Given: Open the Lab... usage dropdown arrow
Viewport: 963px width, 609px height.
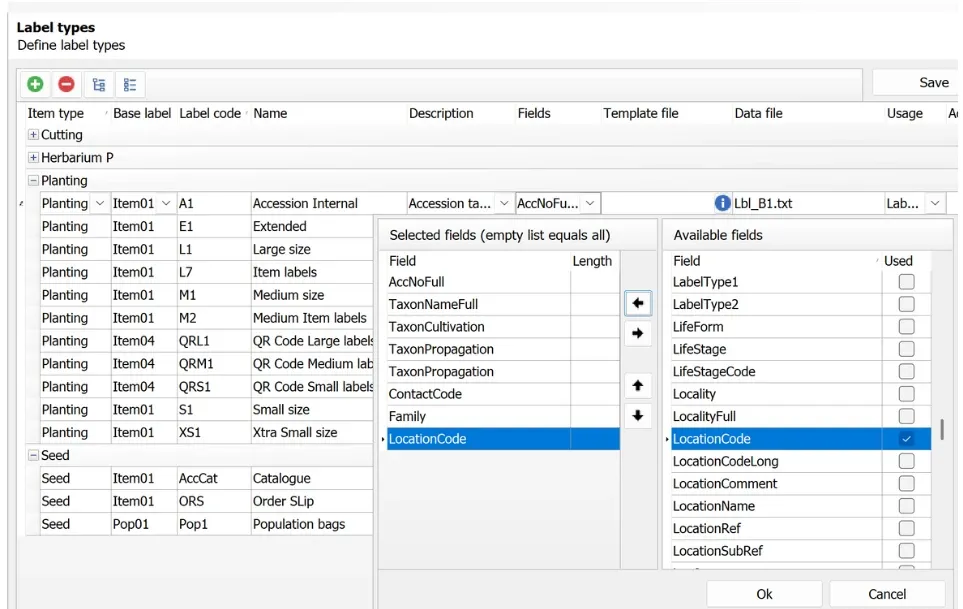Looking at the screenshot, I should (x=935, y=203).
